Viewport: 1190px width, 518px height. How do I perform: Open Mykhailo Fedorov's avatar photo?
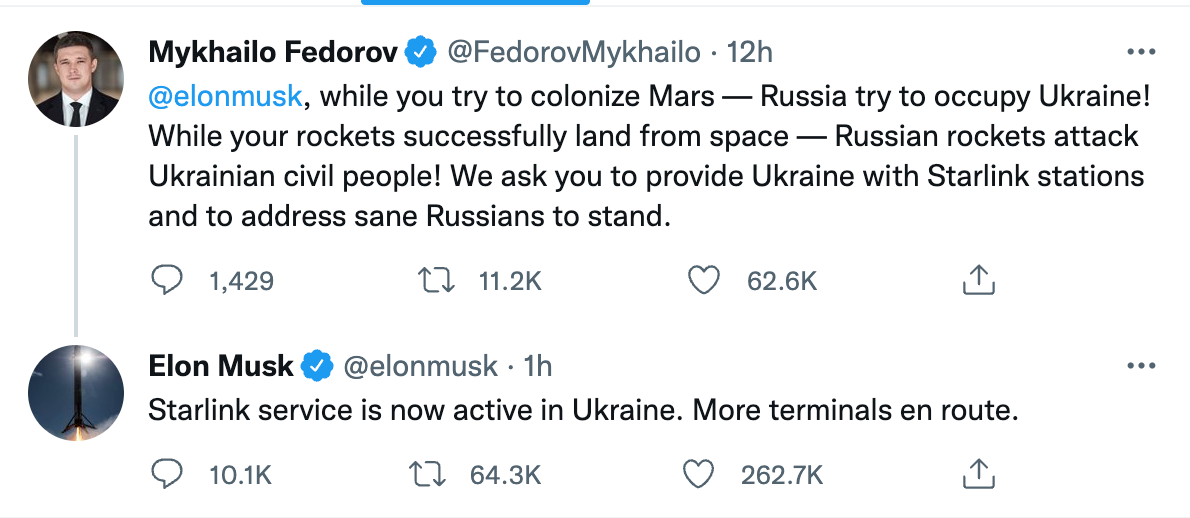coord(76,79)
